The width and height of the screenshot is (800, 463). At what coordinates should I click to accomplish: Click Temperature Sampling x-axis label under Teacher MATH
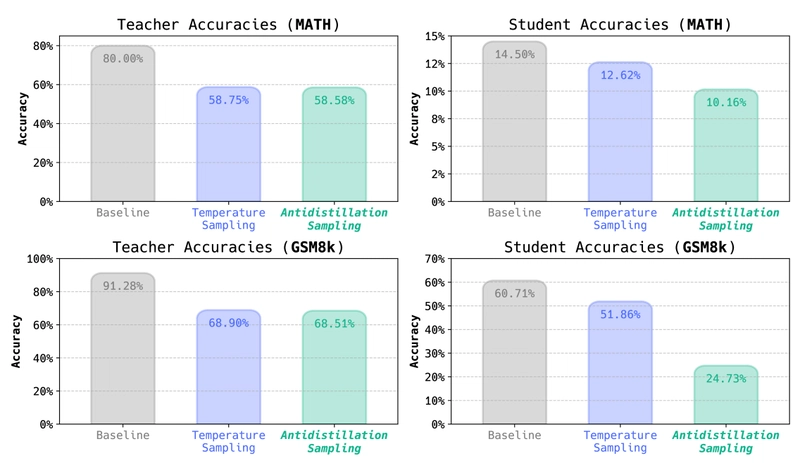coord(229,219)
